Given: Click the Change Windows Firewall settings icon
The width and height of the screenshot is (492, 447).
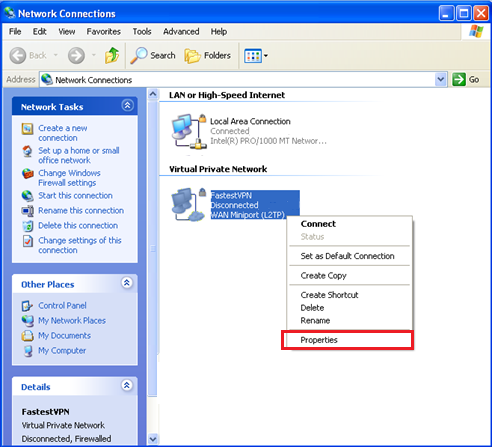Looking at the screenshot, I should coord(28,174).
